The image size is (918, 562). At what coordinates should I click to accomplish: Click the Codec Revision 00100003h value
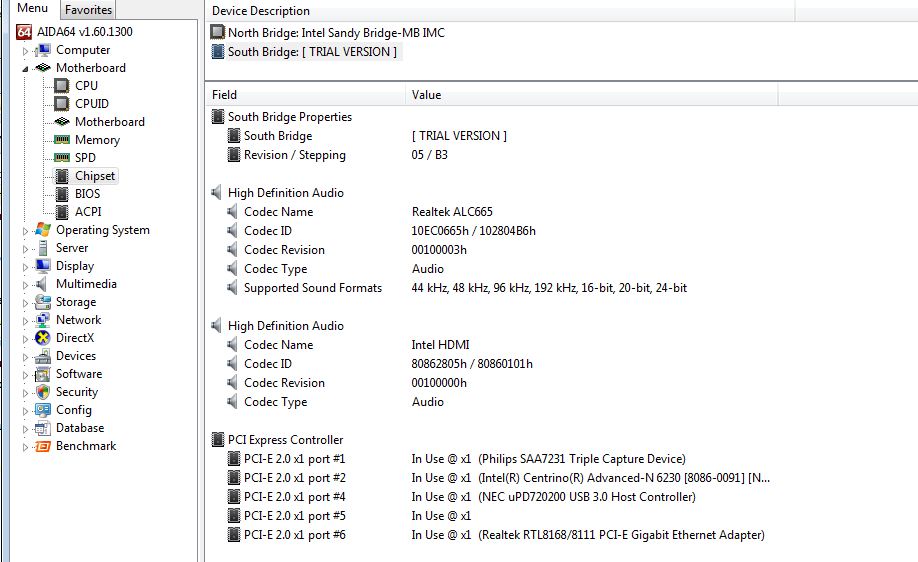(439, 249)
